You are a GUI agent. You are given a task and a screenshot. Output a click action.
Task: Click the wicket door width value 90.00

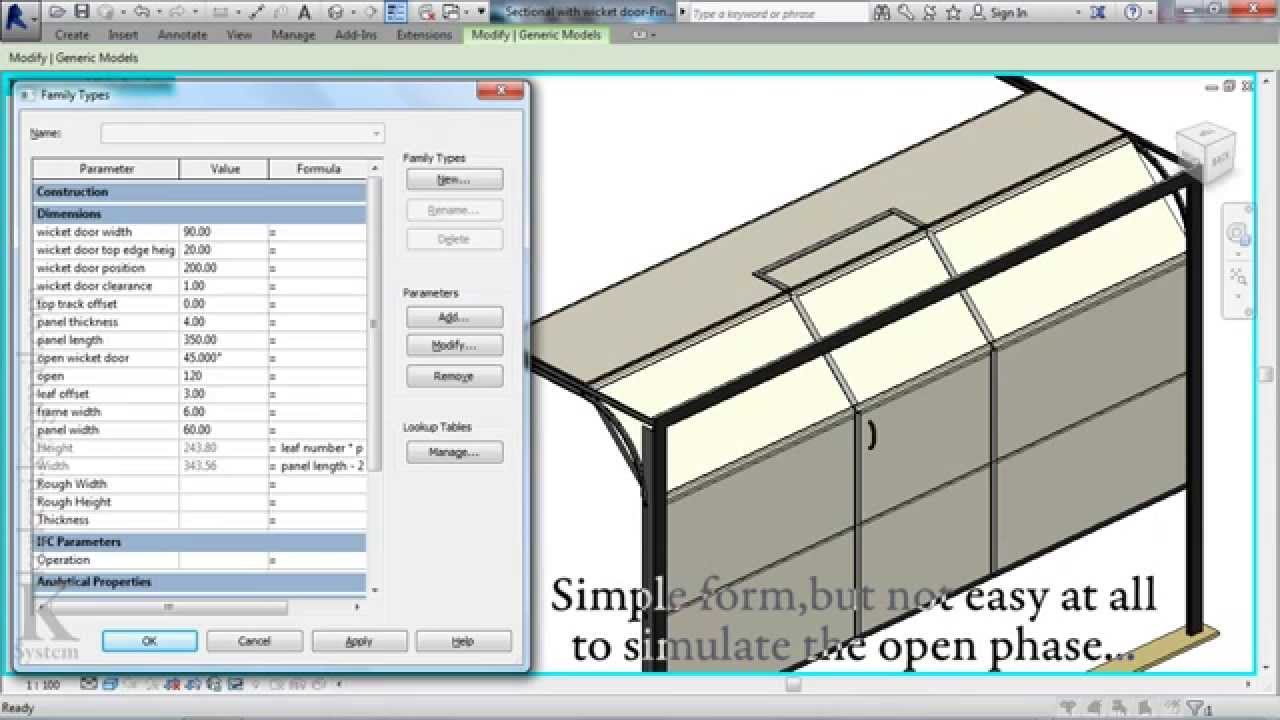(224, 232)
